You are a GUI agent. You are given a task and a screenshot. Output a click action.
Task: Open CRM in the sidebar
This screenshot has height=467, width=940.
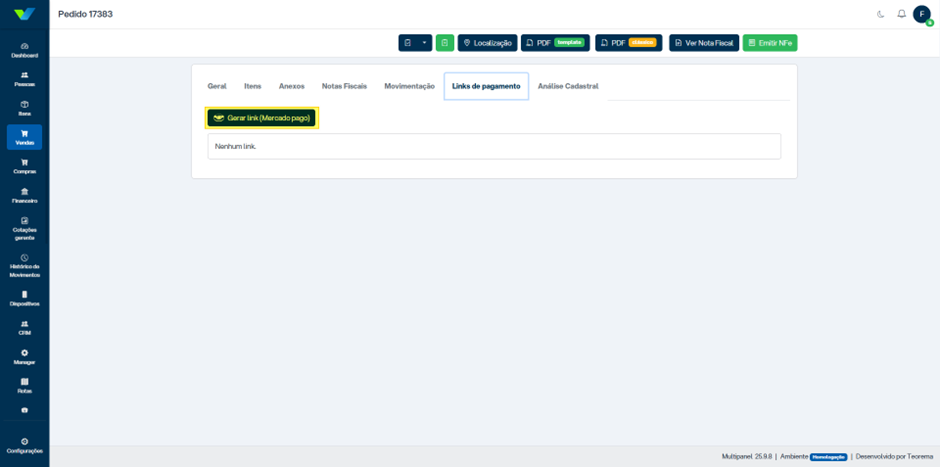(x=25, y=327)
